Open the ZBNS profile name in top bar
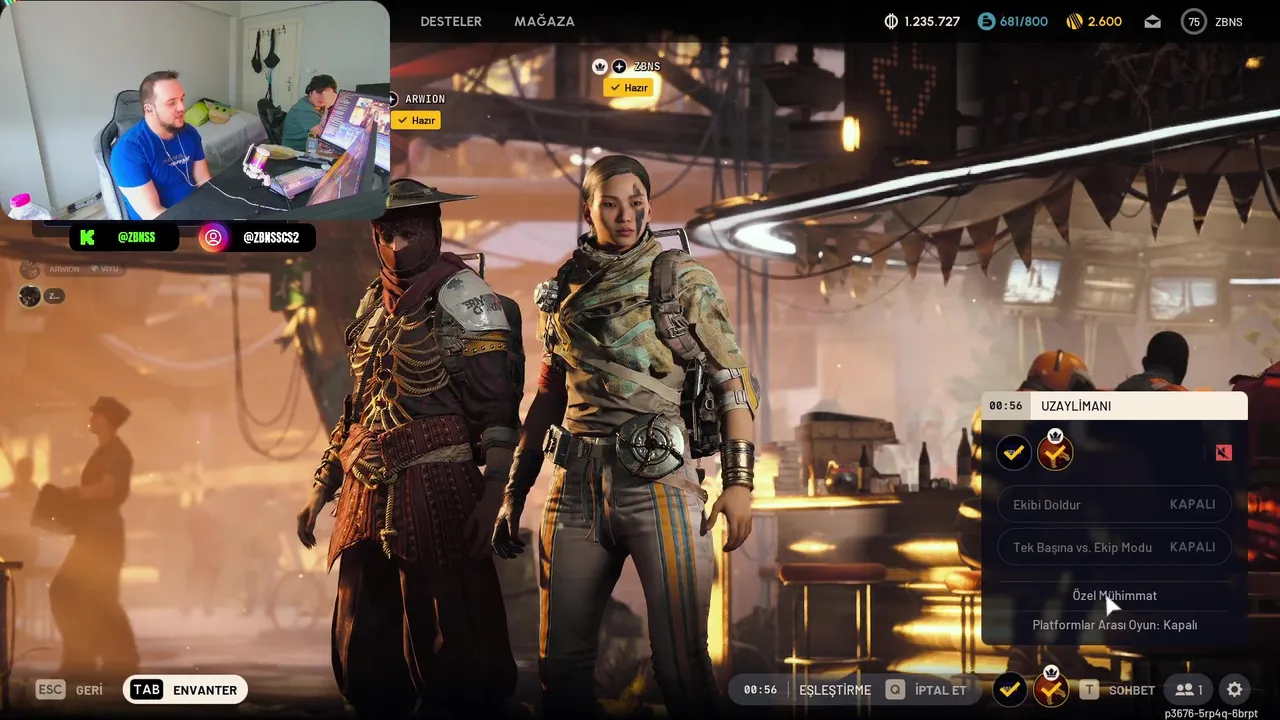 tap(1229, 21)
